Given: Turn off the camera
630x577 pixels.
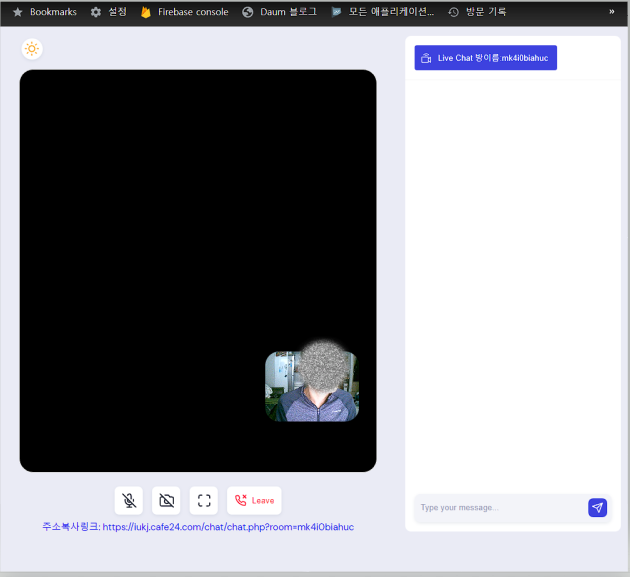Looking at the screenshot, I should click(x=166, y=500).
